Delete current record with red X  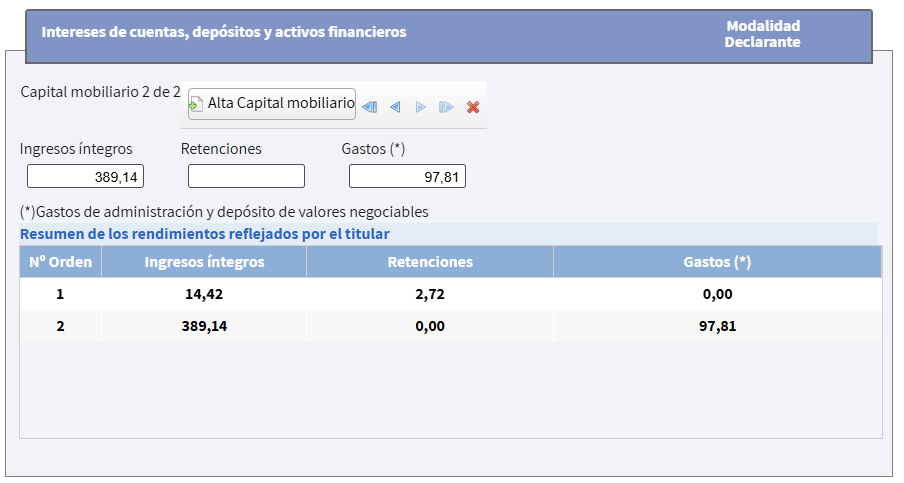473,107
